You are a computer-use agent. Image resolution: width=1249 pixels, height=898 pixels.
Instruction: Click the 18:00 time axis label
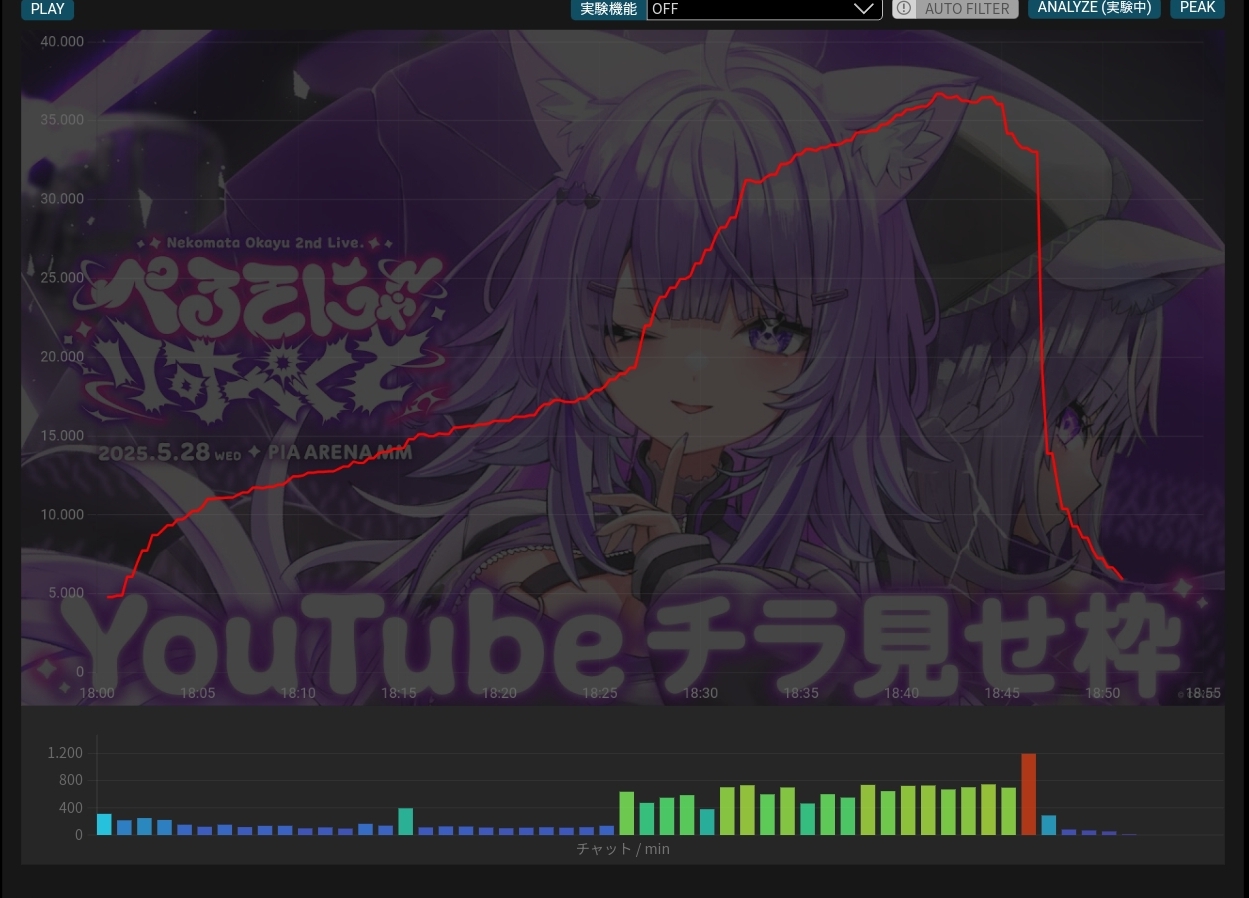coord(97,693)
